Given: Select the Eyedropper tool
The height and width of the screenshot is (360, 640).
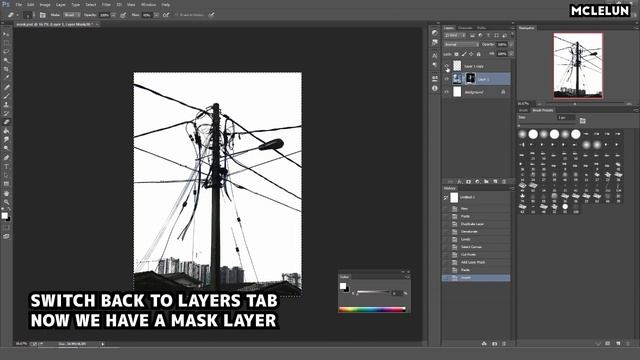Looking at the screenshot, I should 6,78.
